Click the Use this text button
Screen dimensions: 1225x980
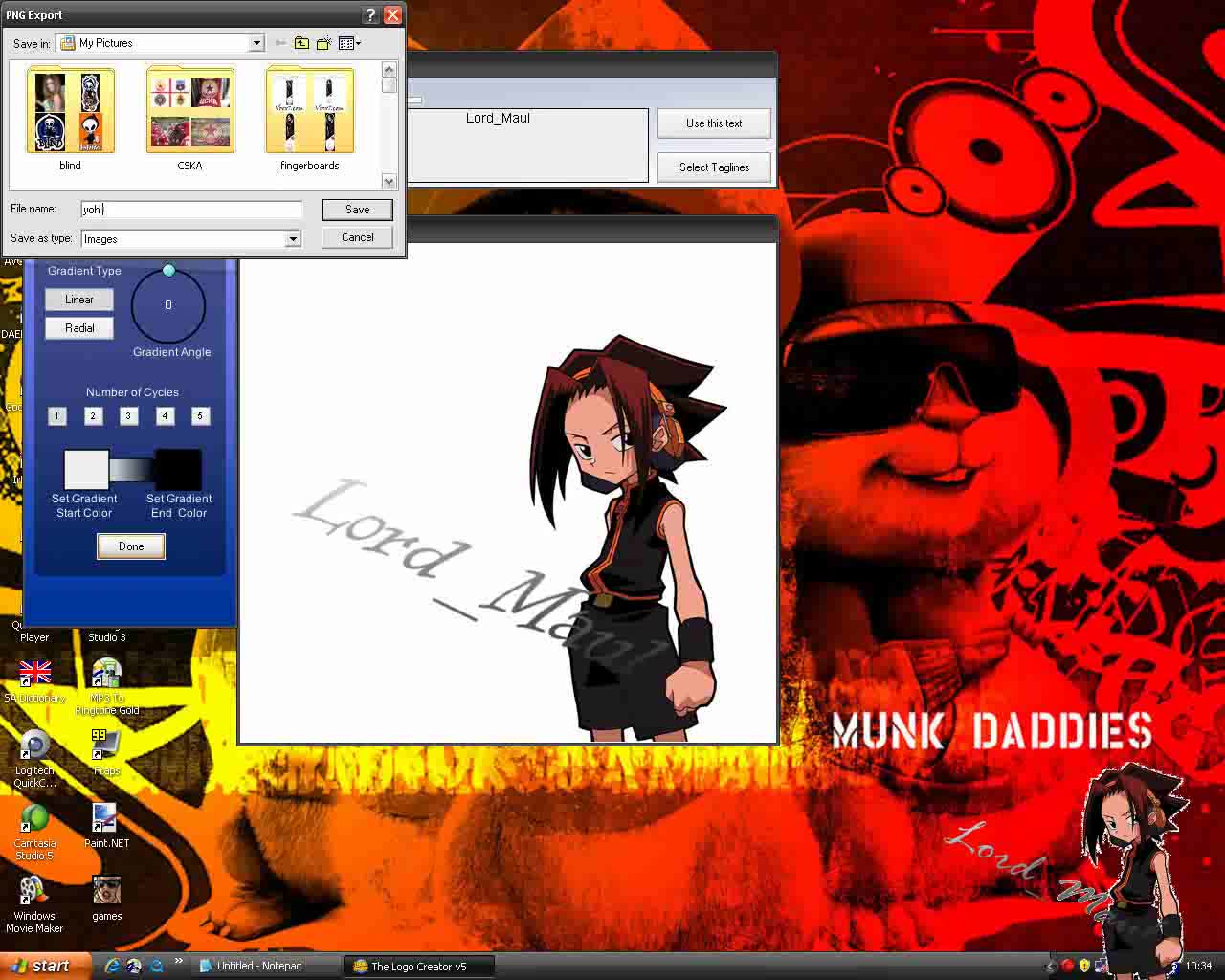click(x=714, y=123)
